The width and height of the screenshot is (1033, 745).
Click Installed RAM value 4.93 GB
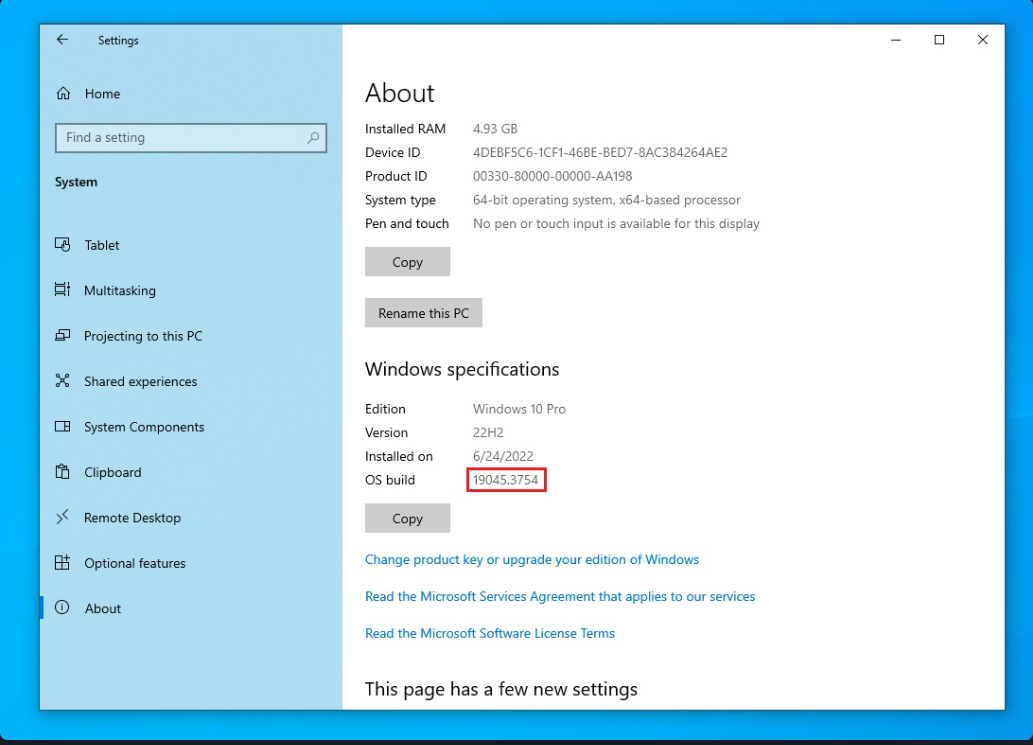[x=495, y=128]
